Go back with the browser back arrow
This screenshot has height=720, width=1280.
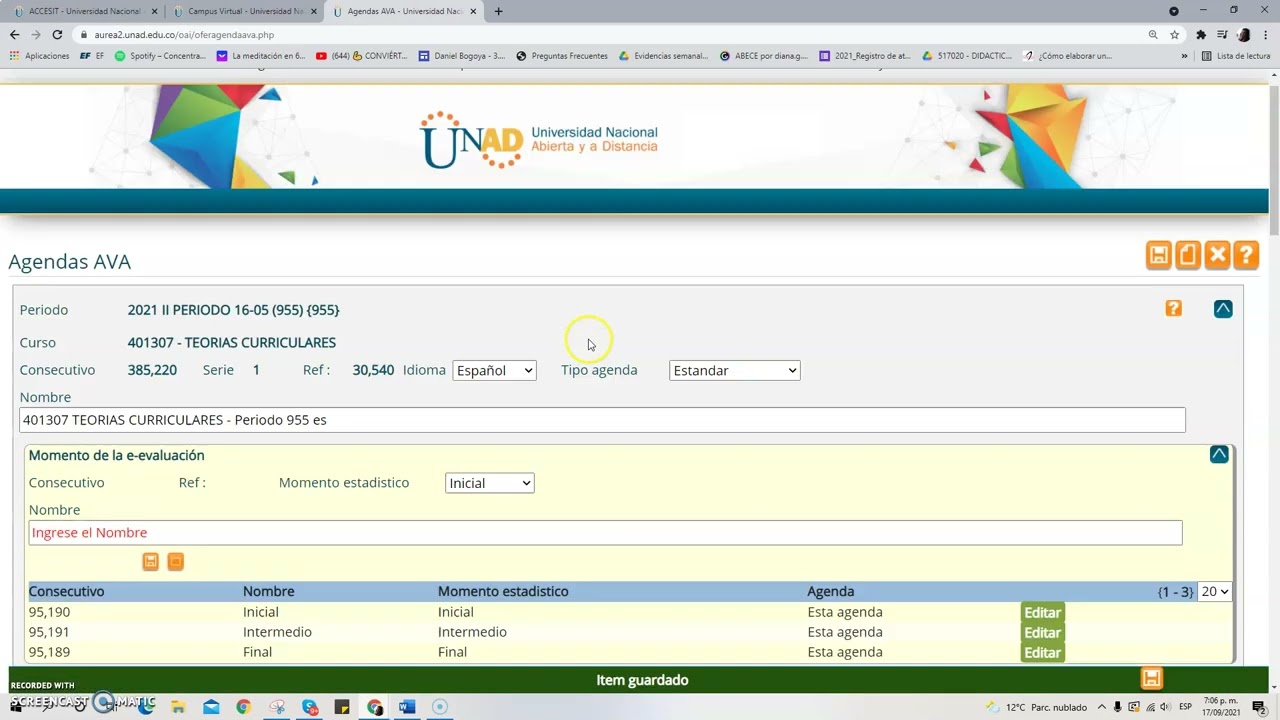click(x=14, y=34)
